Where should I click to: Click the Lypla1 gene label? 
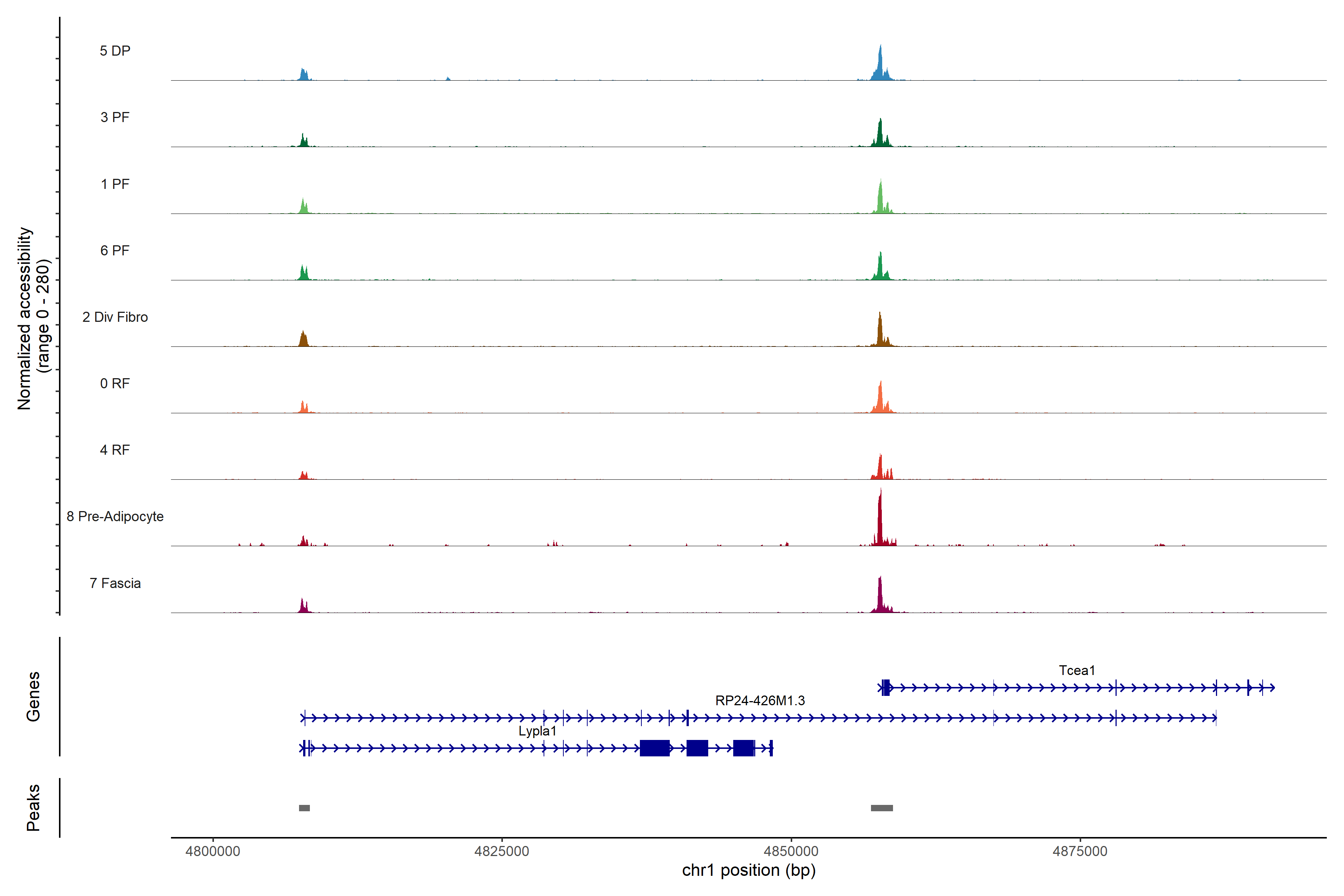pyautogui.click(x=537, y=731)
